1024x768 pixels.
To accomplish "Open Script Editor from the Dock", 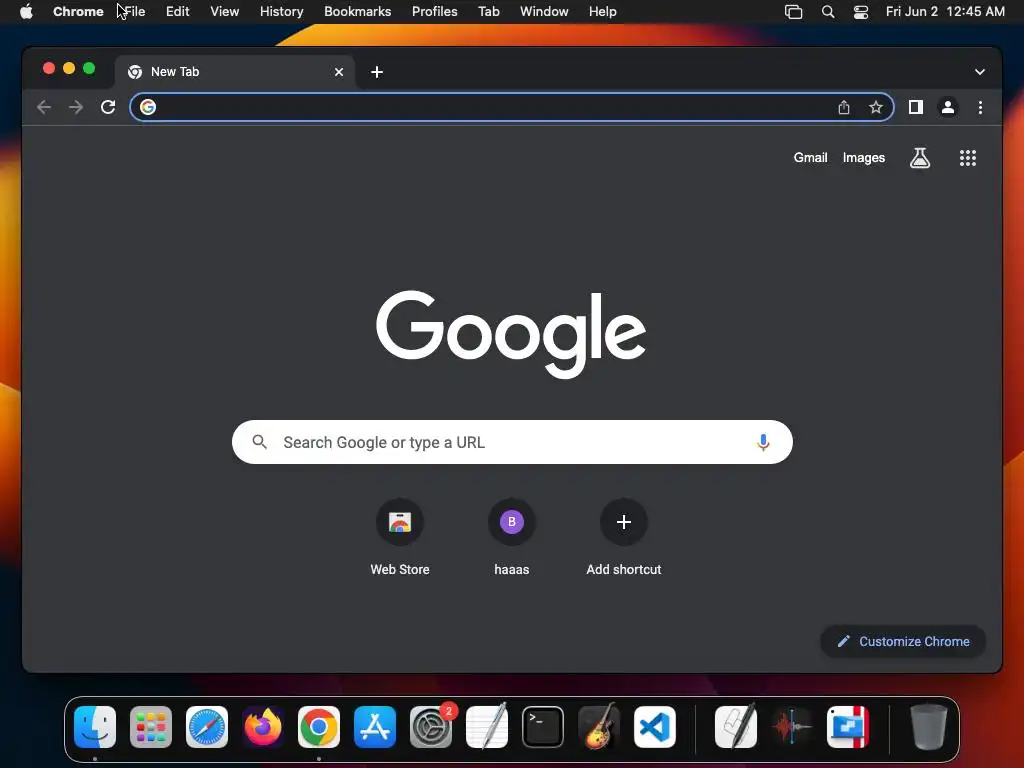I will (x=736, y=727).
